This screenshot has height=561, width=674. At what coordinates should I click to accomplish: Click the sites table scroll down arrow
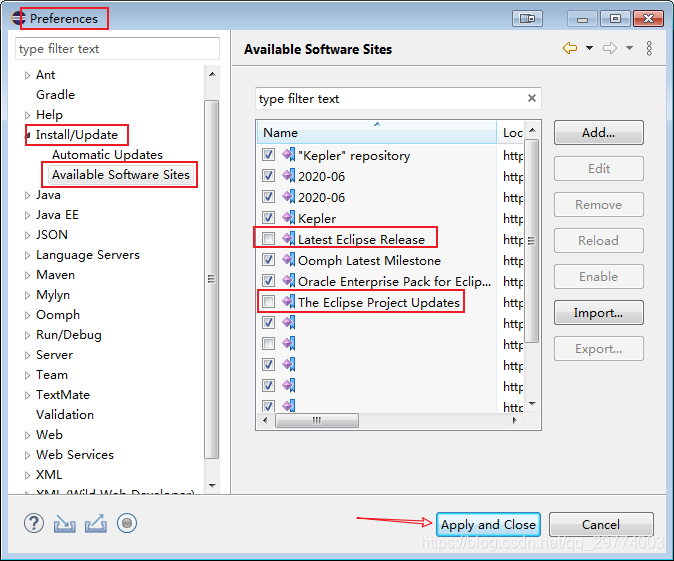pyautogui.click(x=532, y=404)
